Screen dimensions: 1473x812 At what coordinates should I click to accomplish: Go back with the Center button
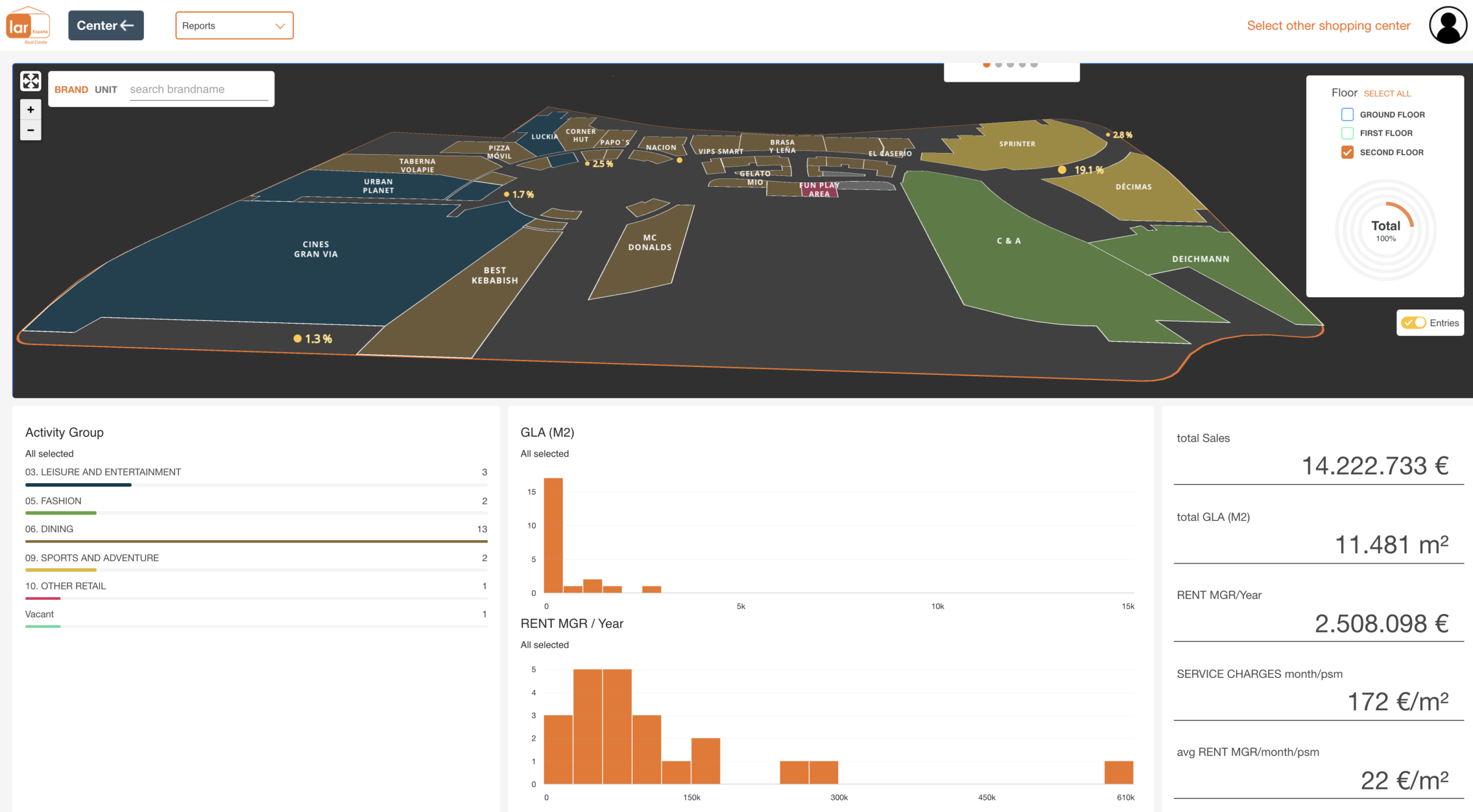pos(106,25)
